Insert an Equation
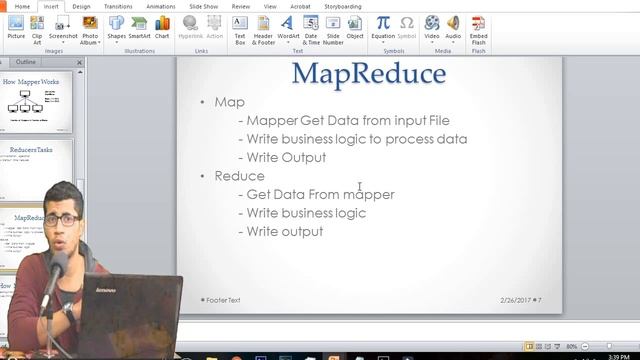 tap(383, 28)
